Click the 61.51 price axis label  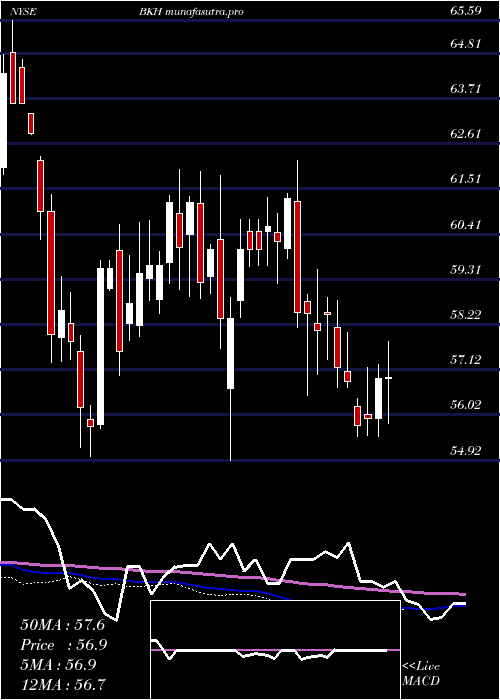coord(466,179)
